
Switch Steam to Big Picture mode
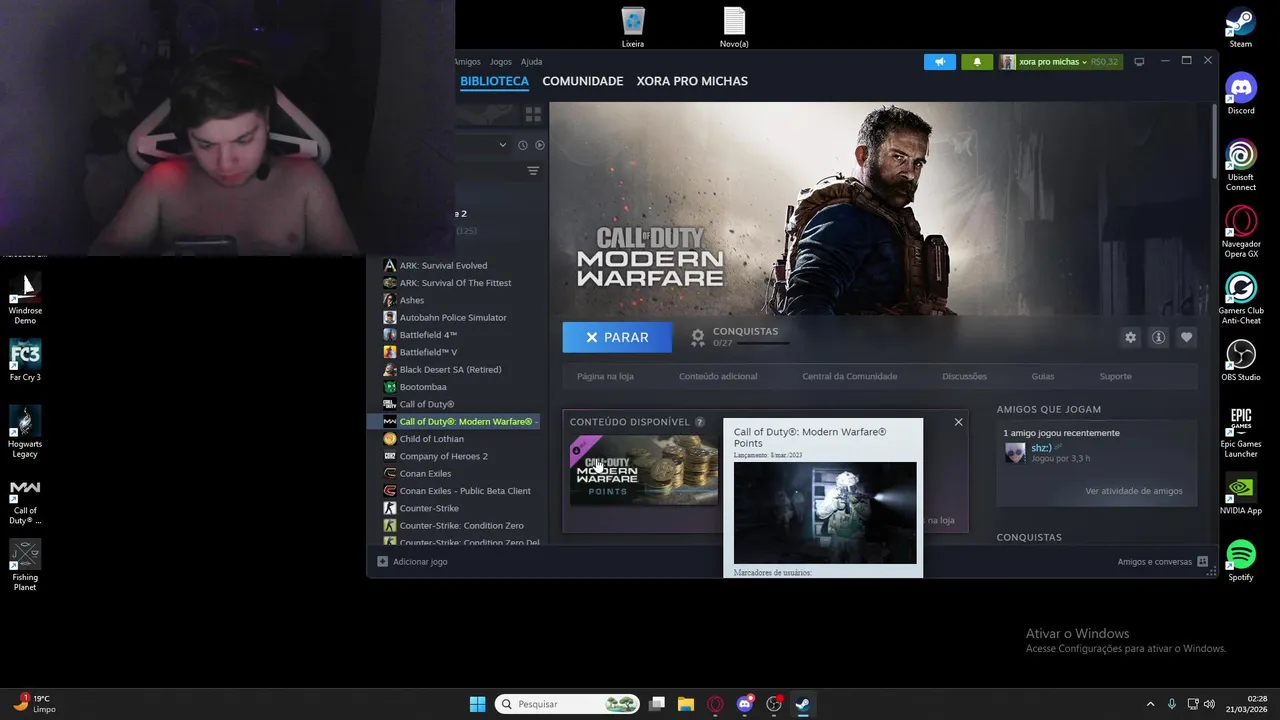coord(1138,62)
